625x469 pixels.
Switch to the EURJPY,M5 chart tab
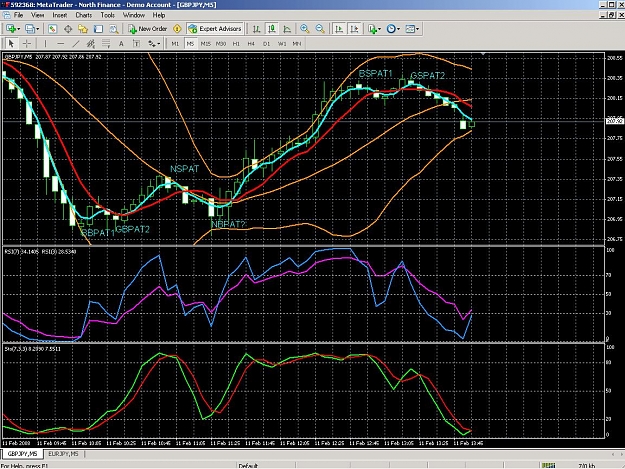(x=63, y=454)
